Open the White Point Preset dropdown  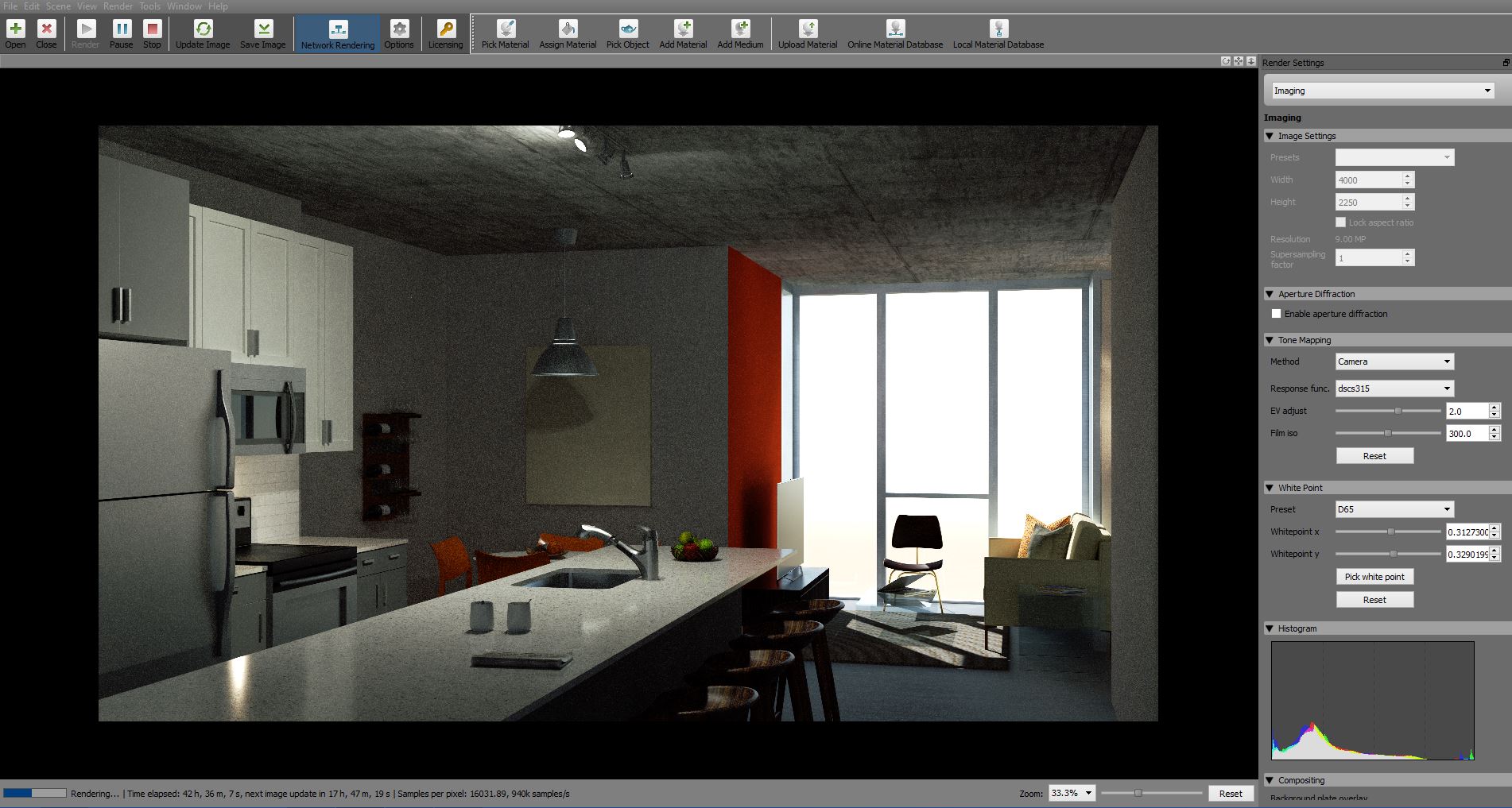pos(1394,509)
